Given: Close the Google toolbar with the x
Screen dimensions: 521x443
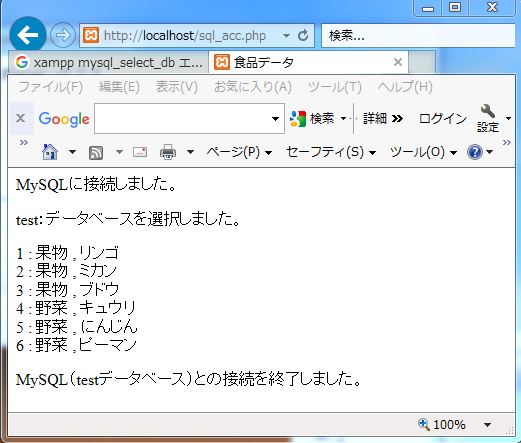Looking at the screenshot, I should pyautogui.click(x=21, y=118).
